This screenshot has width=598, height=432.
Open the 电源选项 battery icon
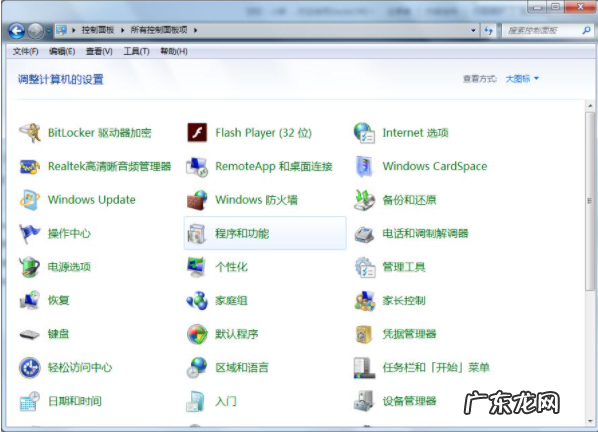click(x=30, y=267)
